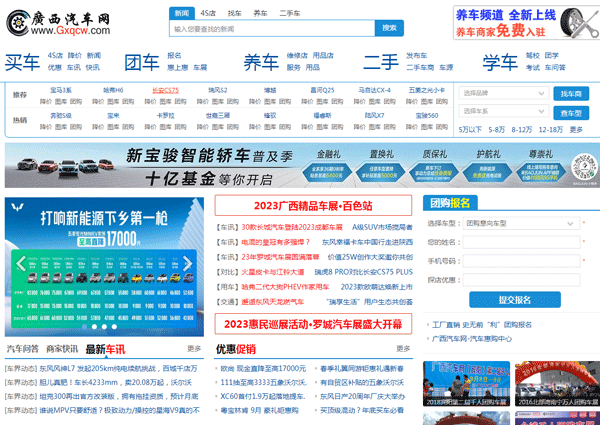Expand the 选择品牌 dropdown
The width and height of the screenshot is (600, 425).
[504, 93]
